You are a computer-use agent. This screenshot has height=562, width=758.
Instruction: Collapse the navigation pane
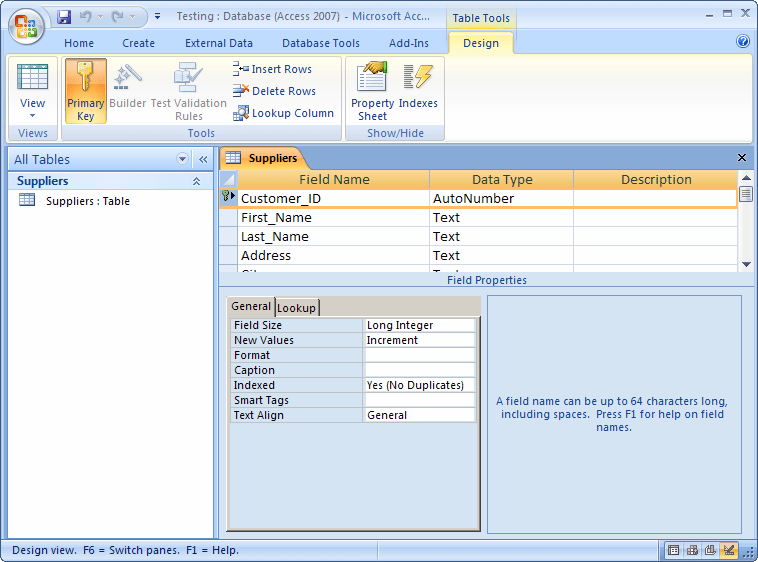[x=203, y=159]
